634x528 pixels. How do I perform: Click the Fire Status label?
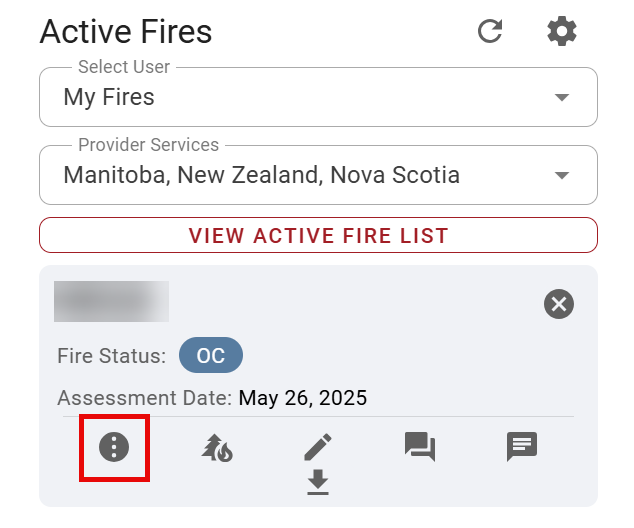coord(112,356)
